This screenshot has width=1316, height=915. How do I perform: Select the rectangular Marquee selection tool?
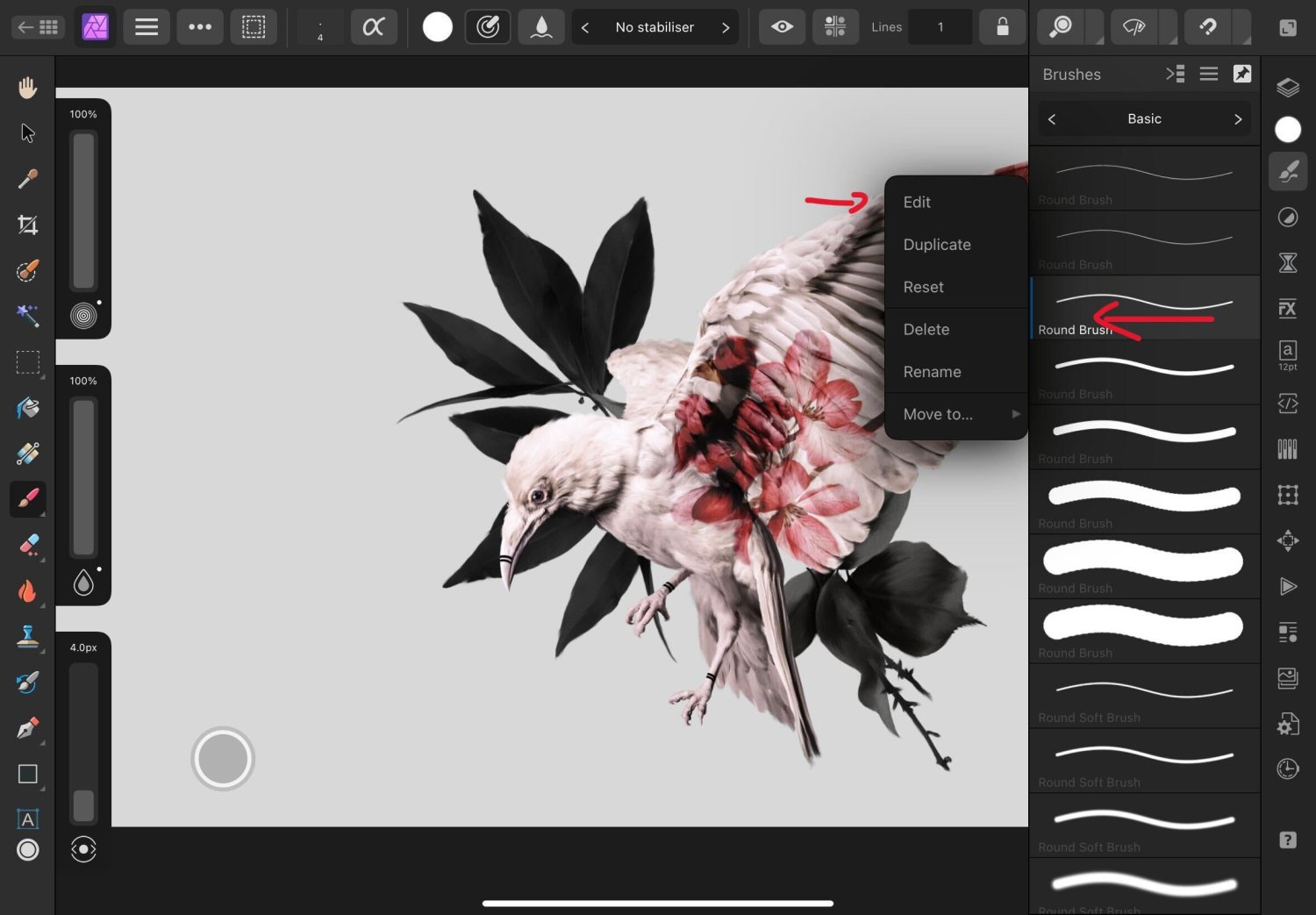(x=27, y=362)
